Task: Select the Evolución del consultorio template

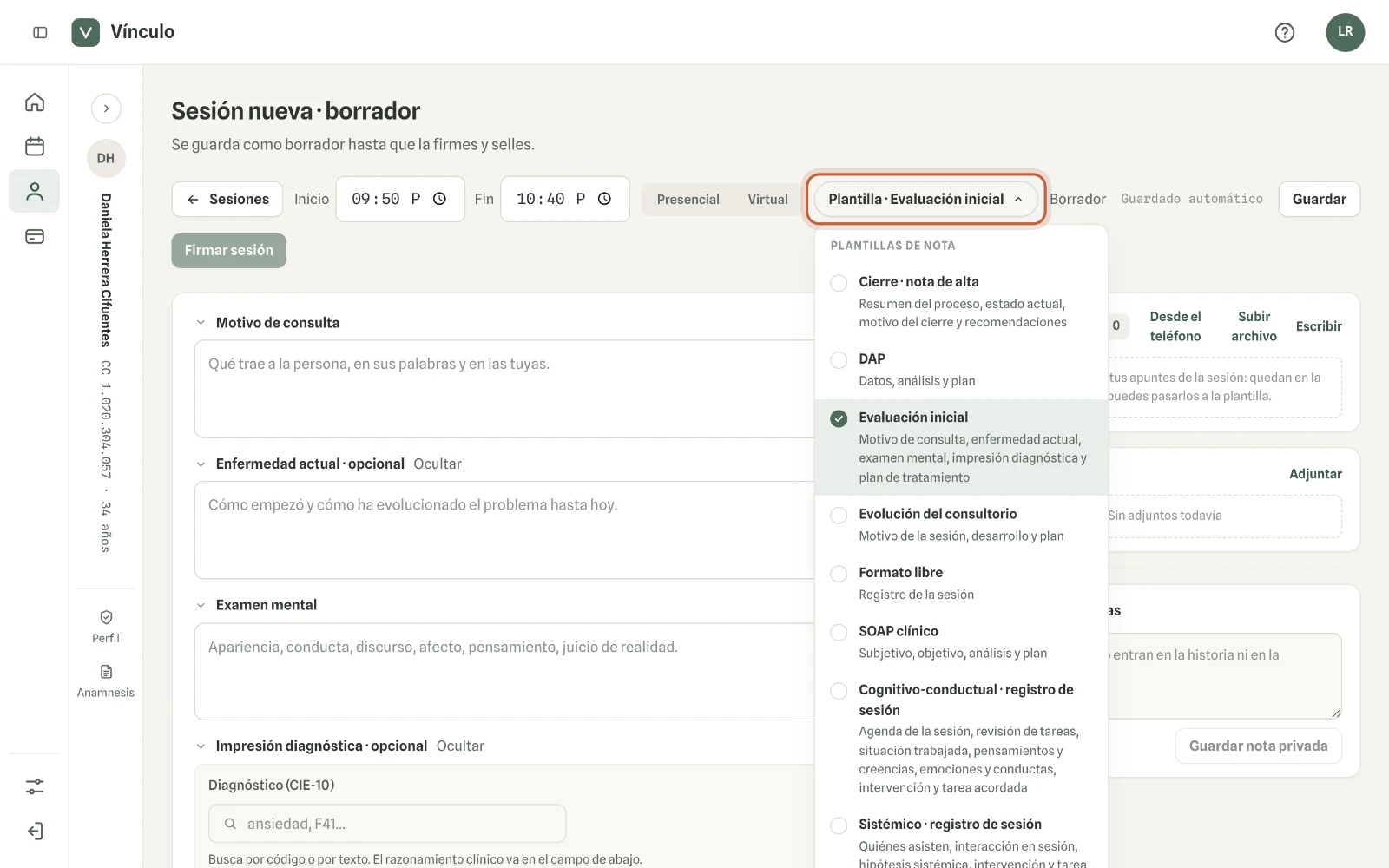Action: [961, 524]
